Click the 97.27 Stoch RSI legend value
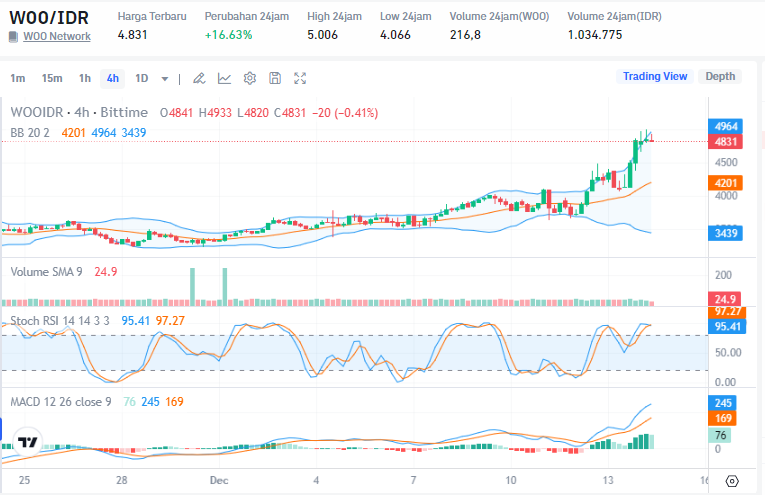This screenshot has width=765, height=495. pos(170,321)
